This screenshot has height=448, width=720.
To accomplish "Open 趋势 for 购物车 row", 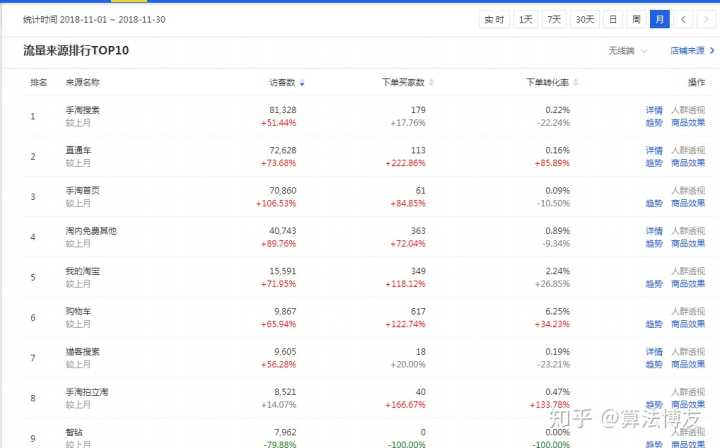I will (x=654, y=324).
